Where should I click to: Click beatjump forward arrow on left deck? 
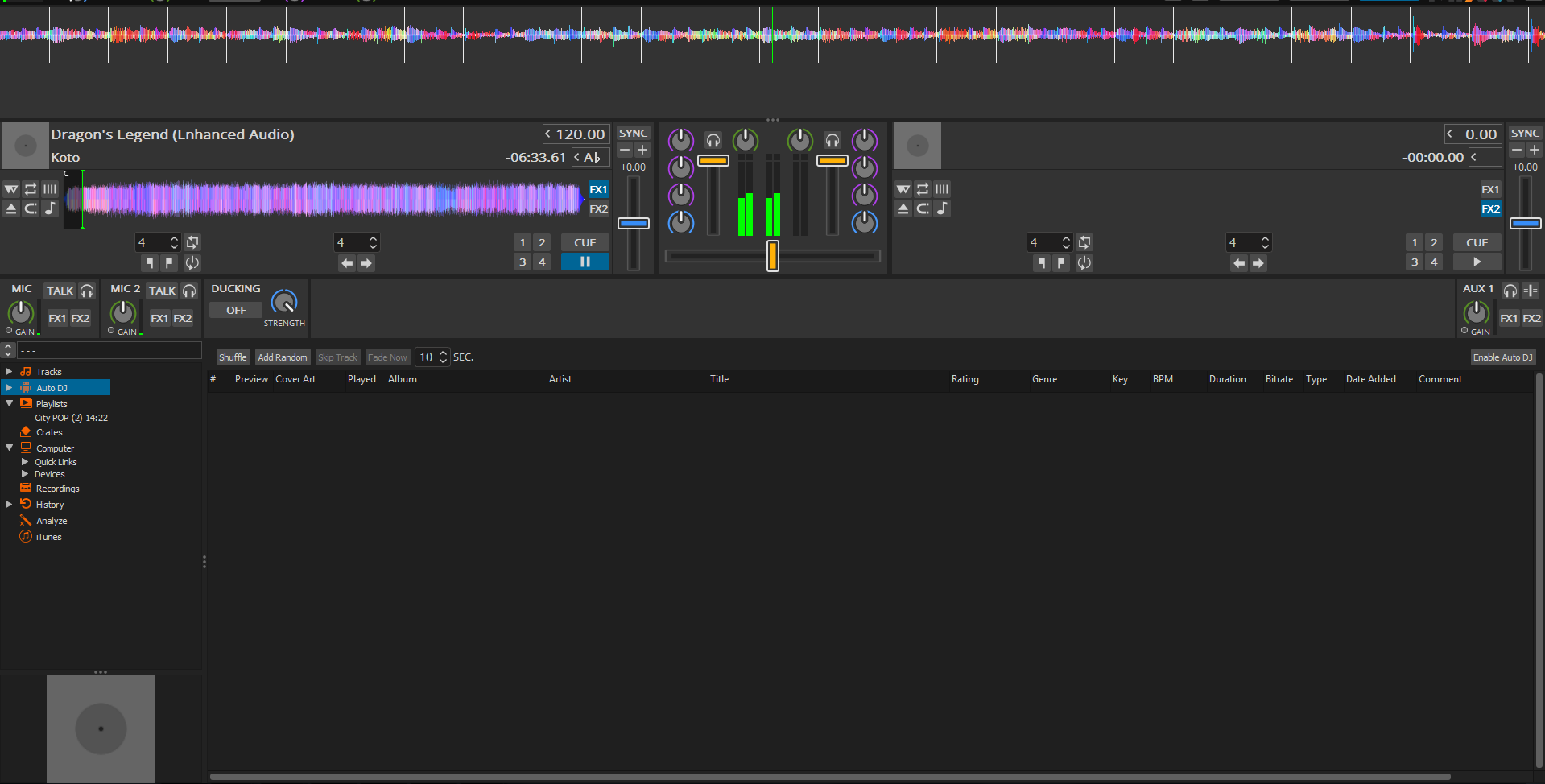366,263
